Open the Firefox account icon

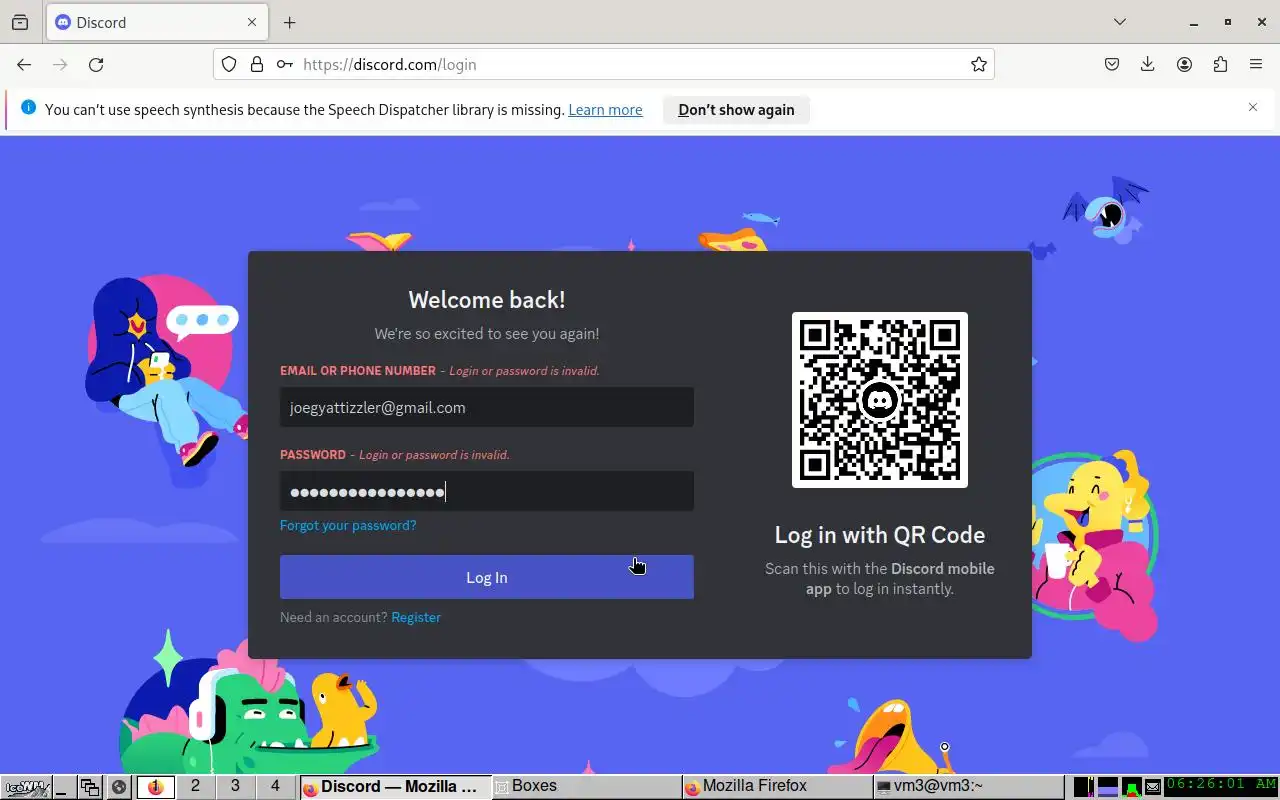click(1184, 64)
